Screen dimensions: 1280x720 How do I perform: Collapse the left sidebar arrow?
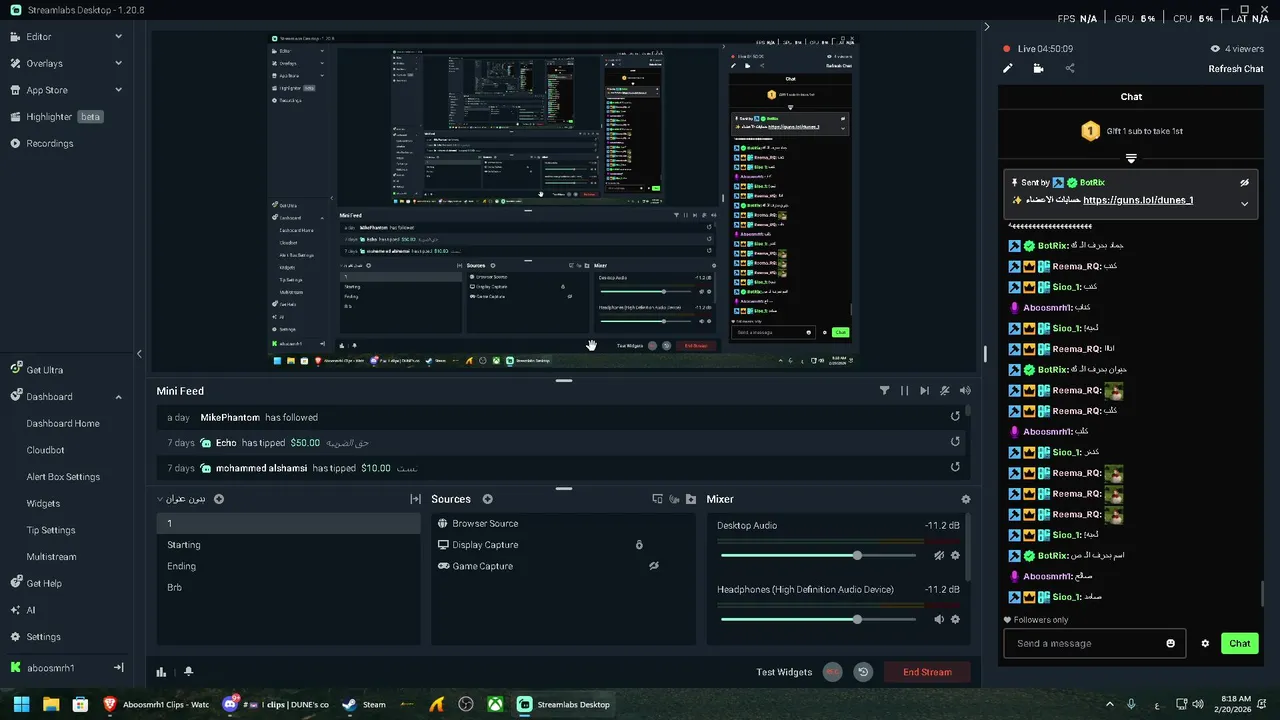tap(139, 354)
